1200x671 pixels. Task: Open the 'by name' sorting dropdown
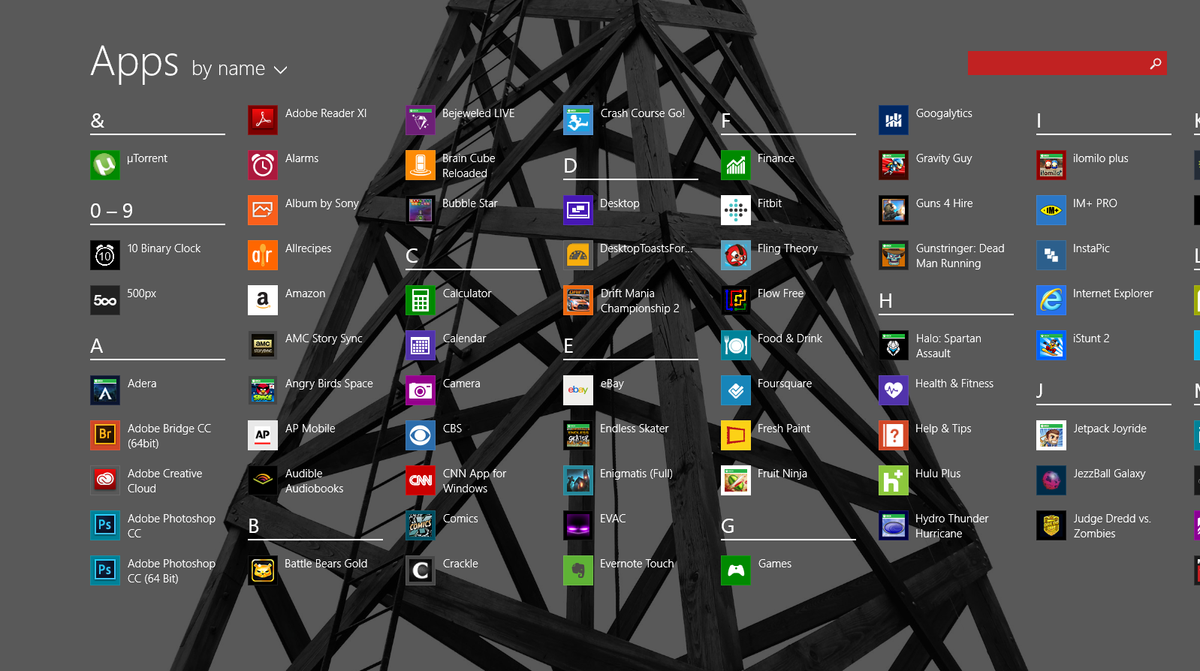pyautogui.click(x=239, y=69)
